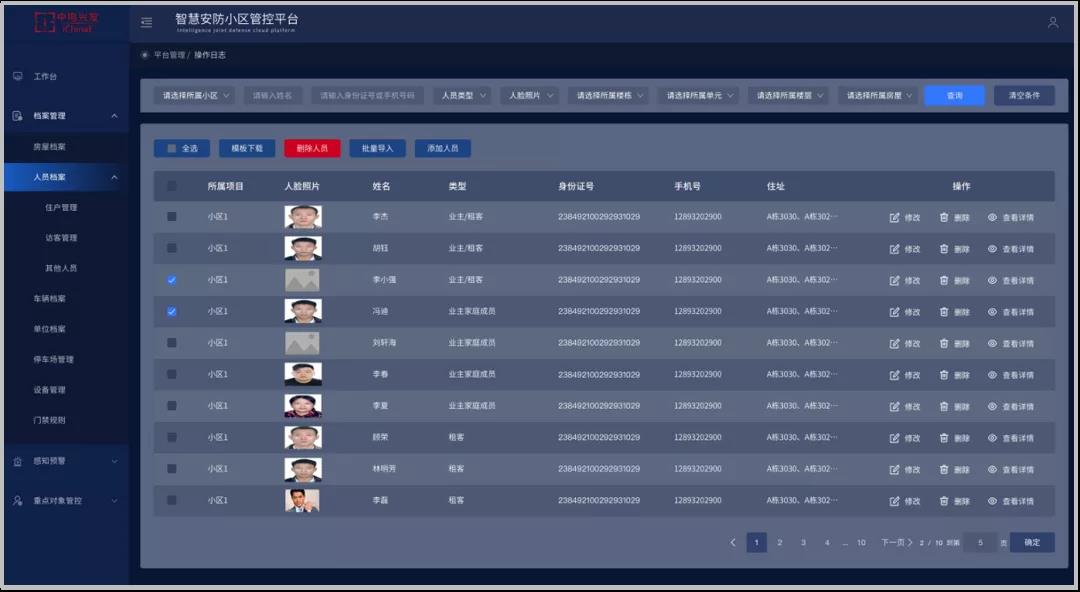This screenshot has width=1080, height=592.
Task: Expand the 感知预警 sidebar section
Action: click(x=65, y=461)
